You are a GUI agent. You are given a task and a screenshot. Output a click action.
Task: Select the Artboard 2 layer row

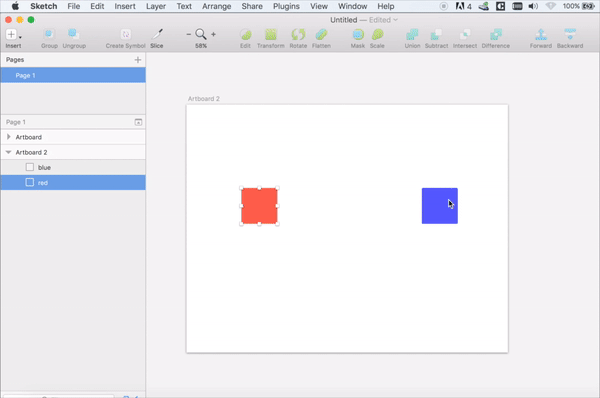(73, 152)
